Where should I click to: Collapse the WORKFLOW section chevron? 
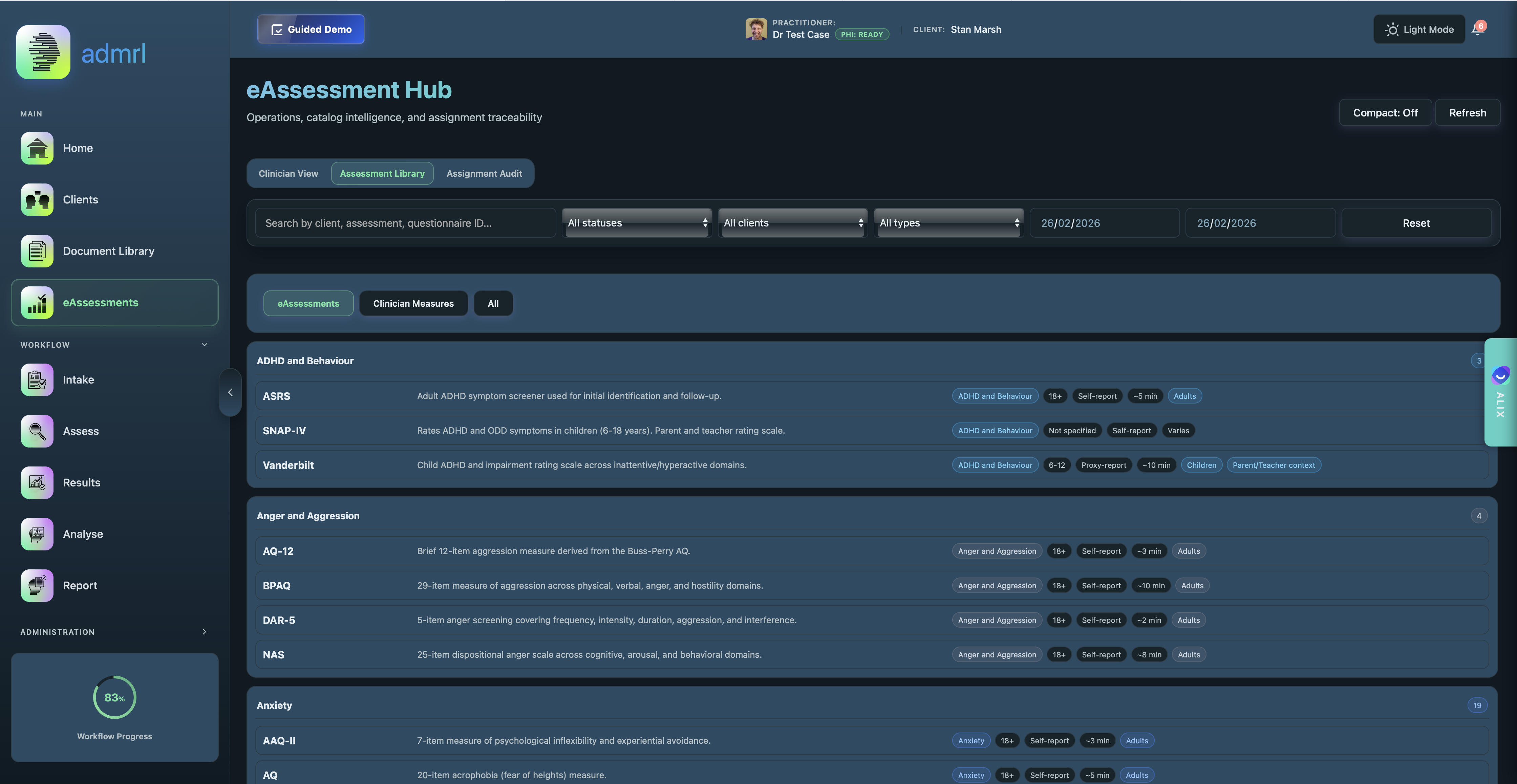pos(204,344)
